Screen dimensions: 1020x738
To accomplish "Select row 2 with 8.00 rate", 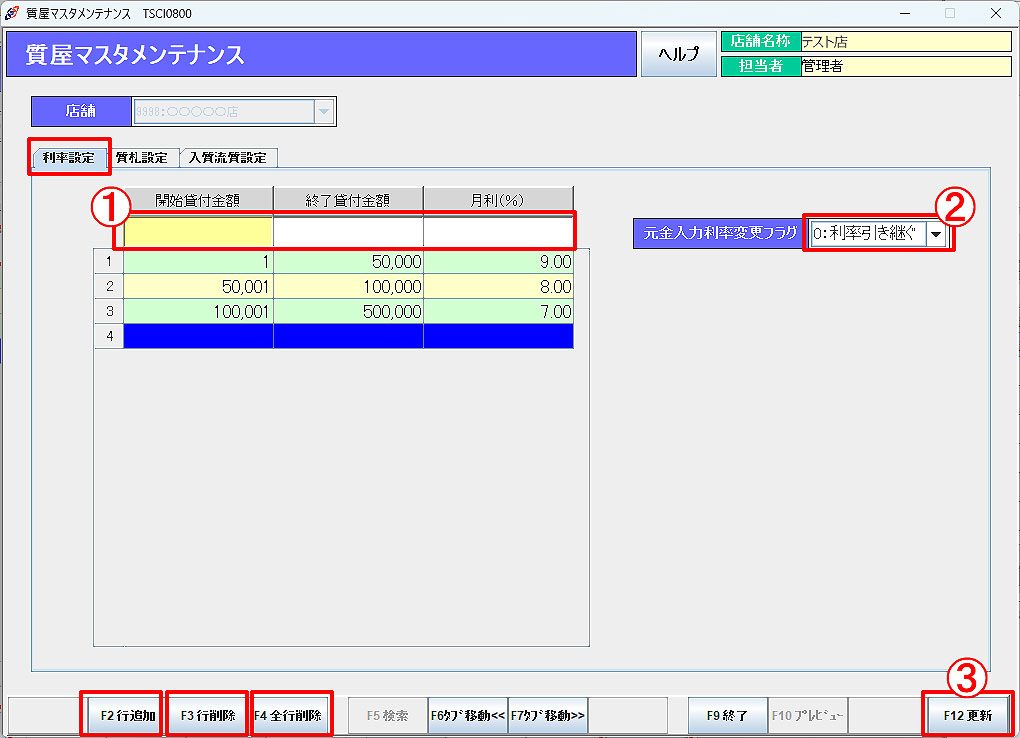I will pyautogui.click(x=348, y=287).
